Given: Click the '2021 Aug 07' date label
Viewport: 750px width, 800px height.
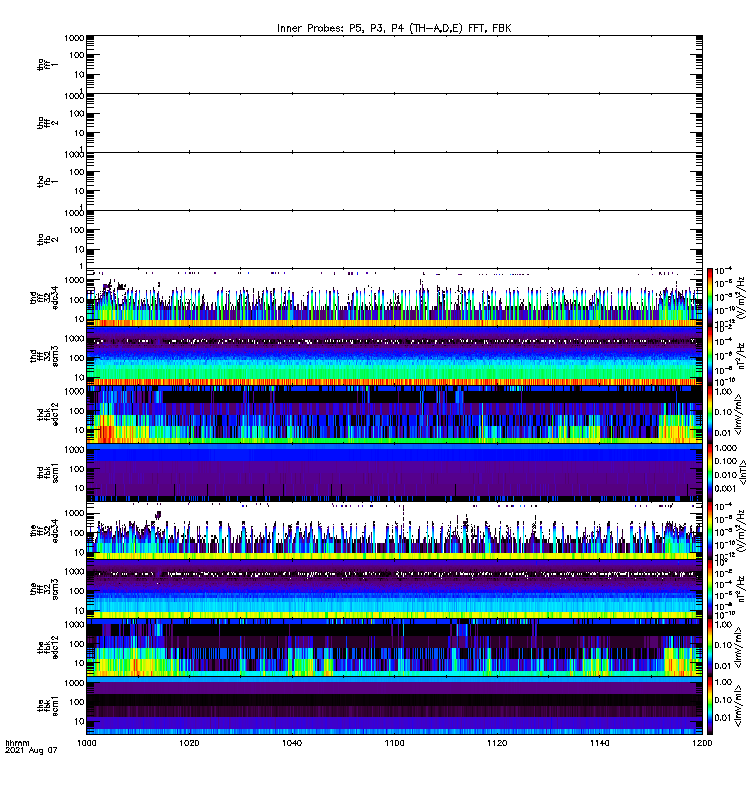Looking at the screenshot, I should tap(31, 751).
